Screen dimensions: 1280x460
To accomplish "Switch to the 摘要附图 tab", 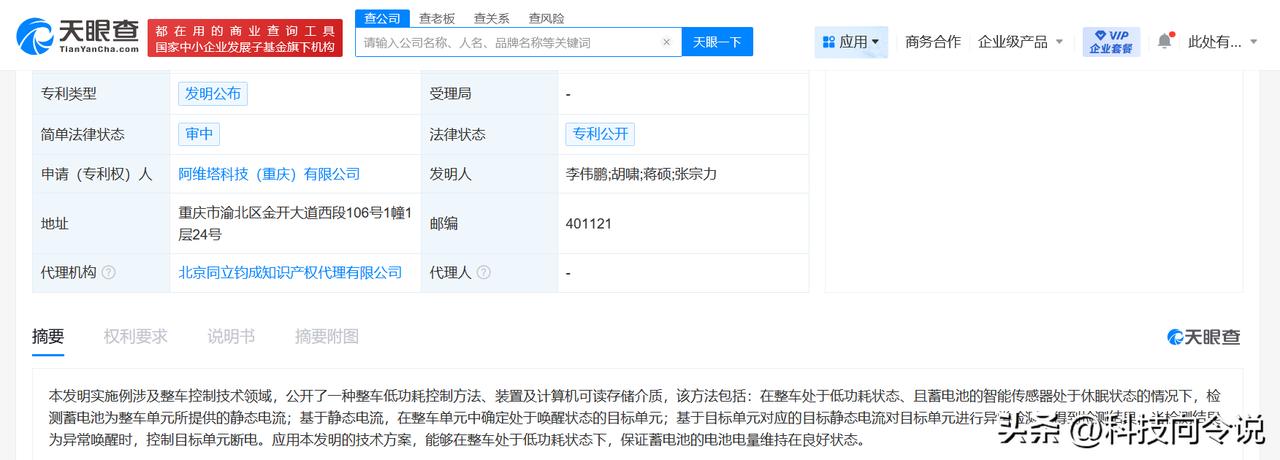I will 327,336.
